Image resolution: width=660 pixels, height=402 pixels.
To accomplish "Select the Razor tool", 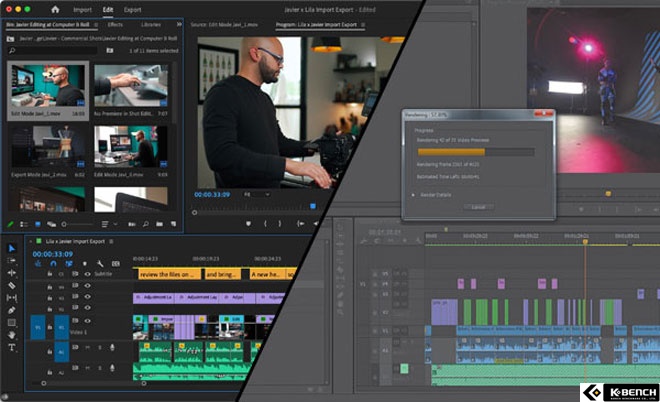I will click(12, 285).
